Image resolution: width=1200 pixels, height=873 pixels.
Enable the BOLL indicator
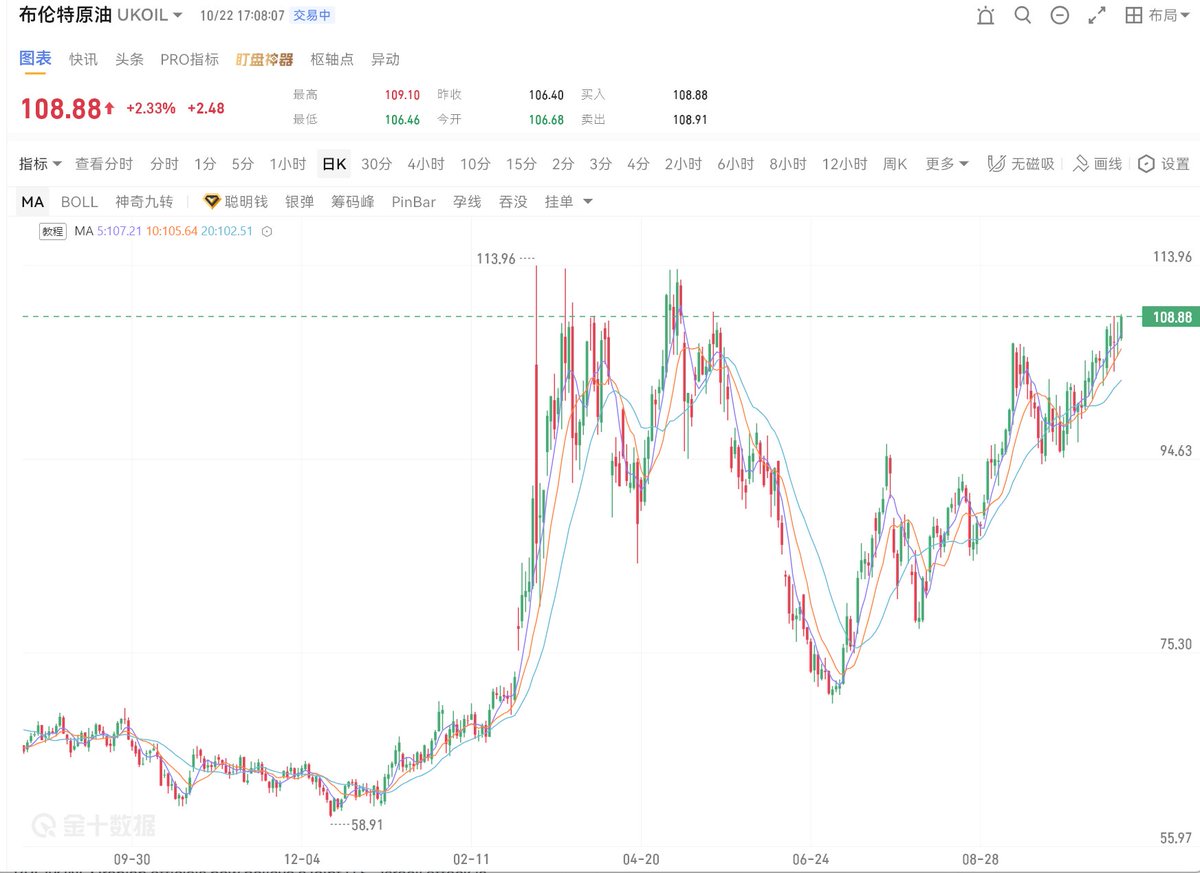tap(79, 202)
